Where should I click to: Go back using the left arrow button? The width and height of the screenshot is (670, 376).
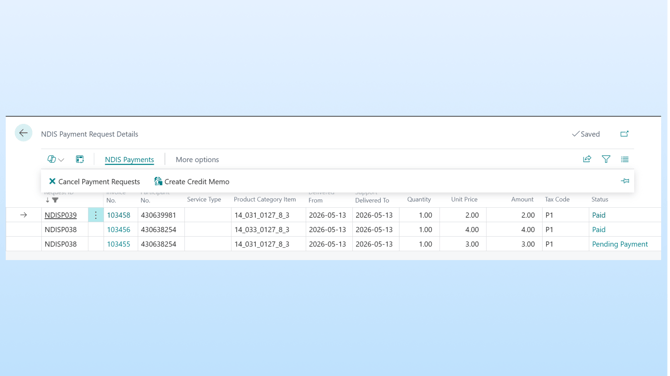tap(24, 133)
